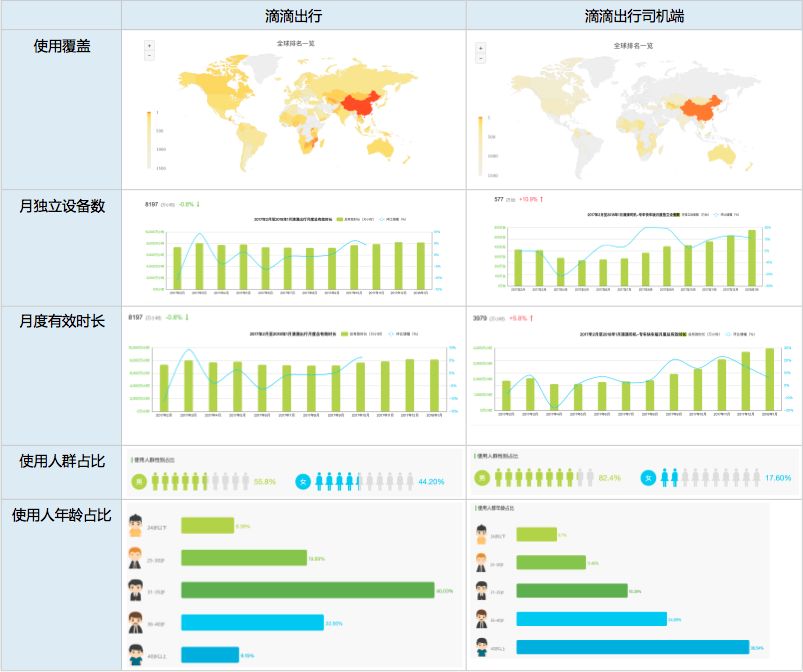Click the green 男 circle in 滴滴出行 gender row
The width and height of the screenshot is (803, 672).
pos(139,481)
